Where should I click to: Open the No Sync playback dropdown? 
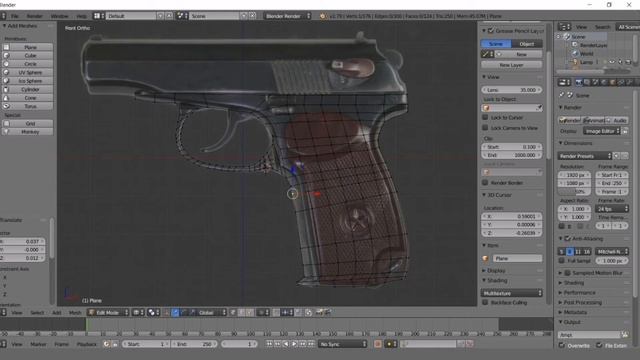[x=342, y=344]
